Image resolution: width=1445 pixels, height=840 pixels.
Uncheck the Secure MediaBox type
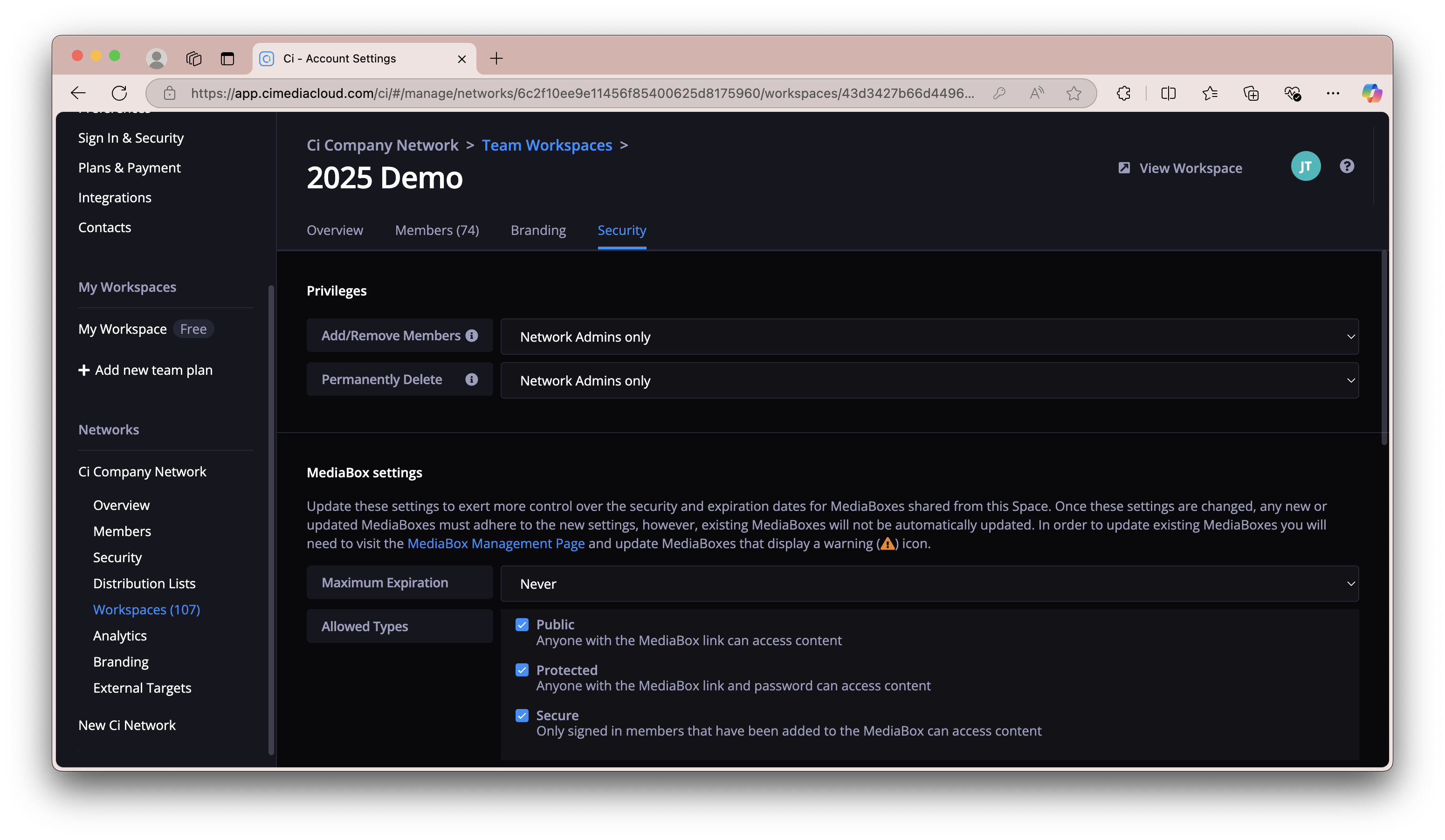(522, 715)
